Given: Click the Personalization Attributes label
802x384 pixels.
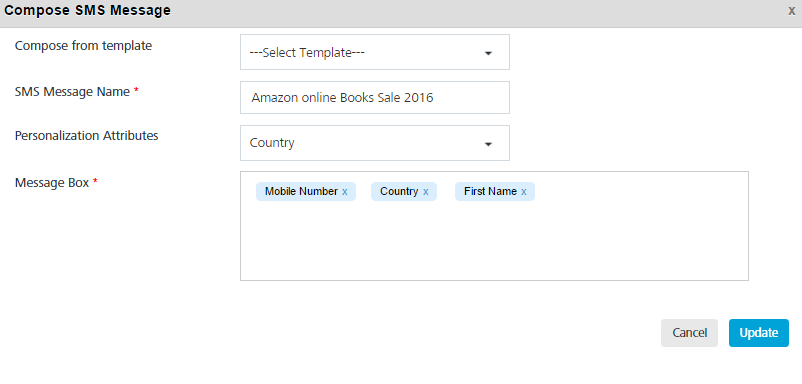Looking at the screenshot, I should click(86, 136).
